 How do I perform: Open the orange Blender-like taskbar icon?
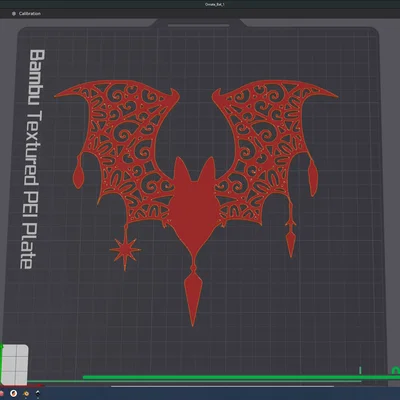pyautogui.click(x=26, y=394)
